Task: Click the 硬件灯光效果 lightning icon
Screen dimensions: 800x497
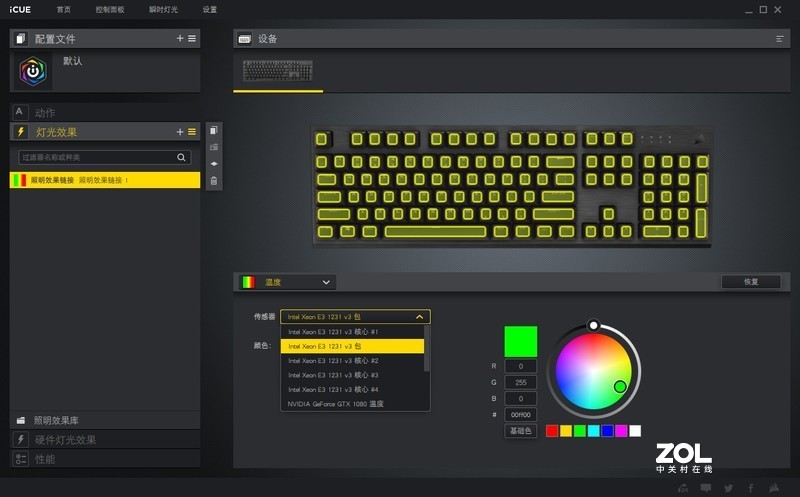Action: pos(20,439)
